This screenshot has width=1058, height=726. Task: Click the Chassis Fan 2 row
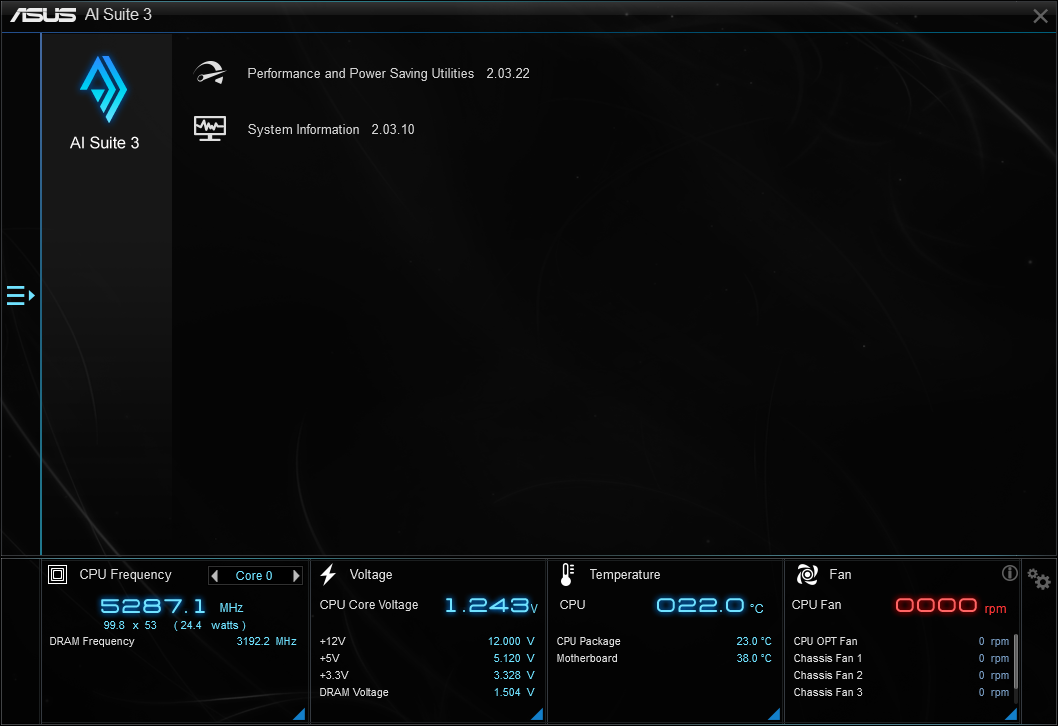coord(901,675)
